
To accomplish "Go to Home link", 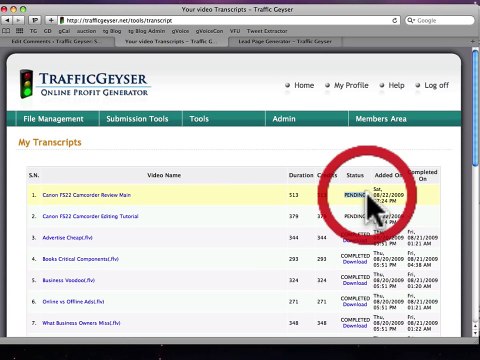I will click(304, 85).
